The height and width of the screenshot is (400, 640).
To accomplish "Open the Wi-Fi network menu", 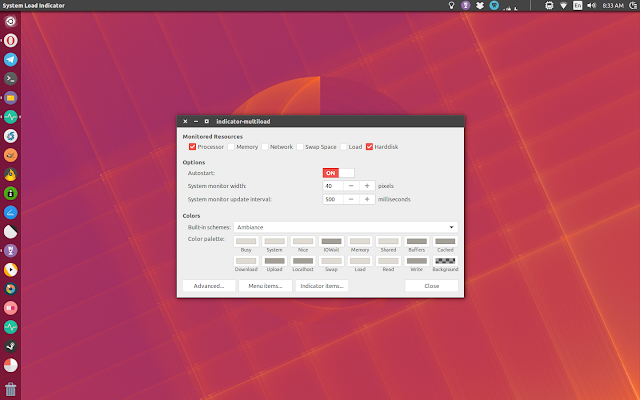I will pos(563,5).
